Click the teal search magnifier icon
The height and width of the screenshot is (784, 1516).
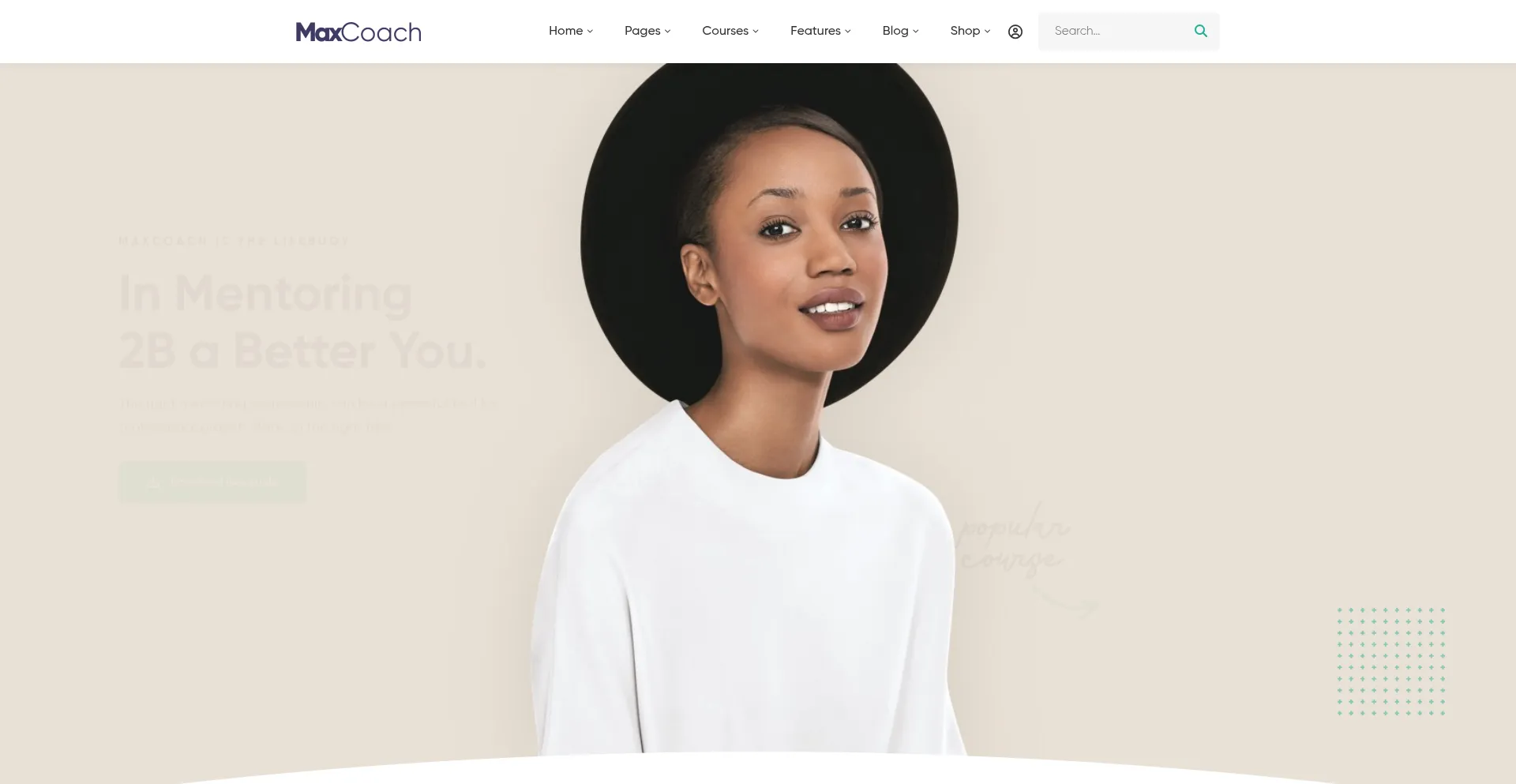(1201, 31)
